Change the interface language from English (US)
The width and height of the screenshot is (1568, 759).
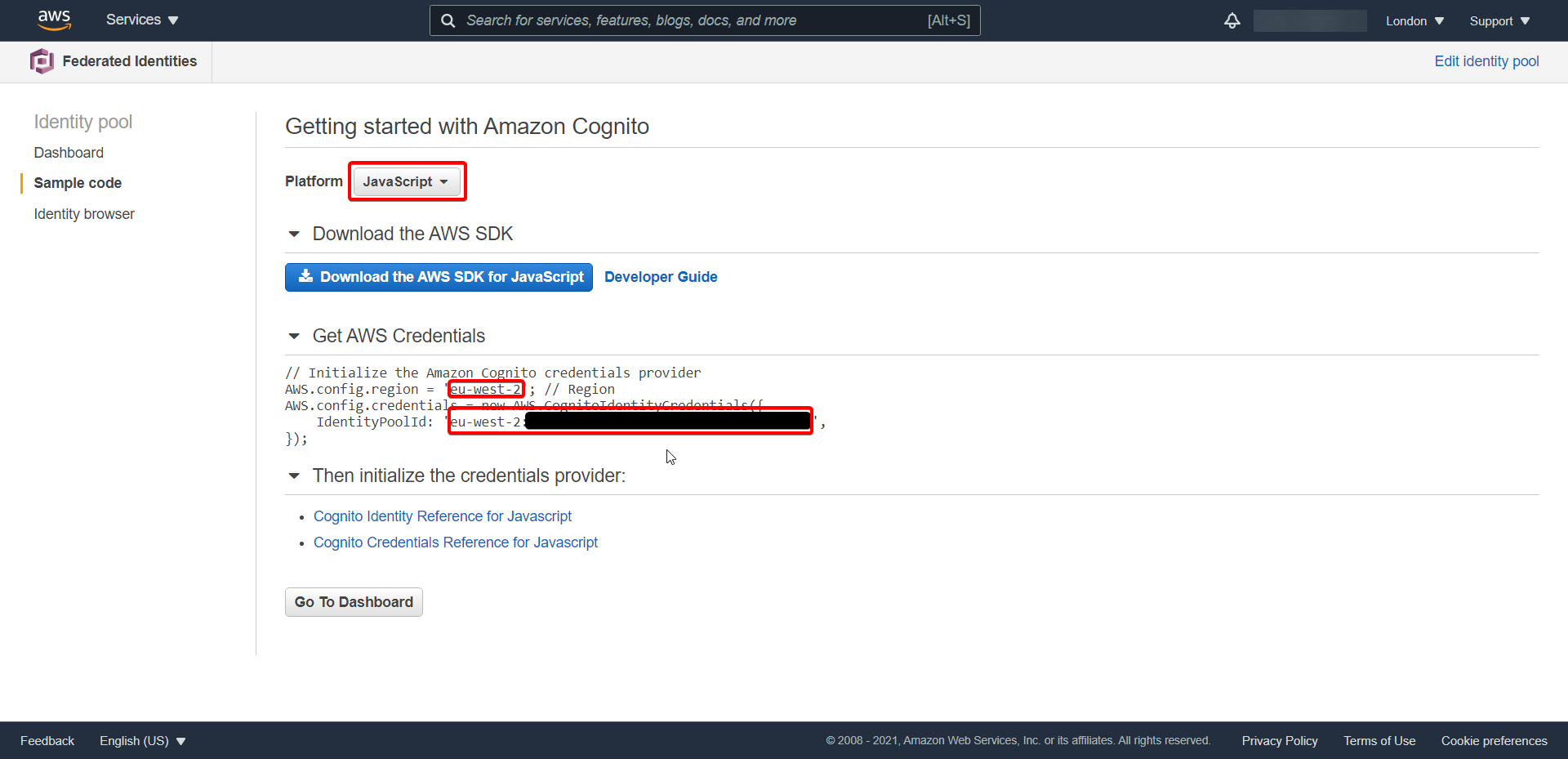142,740
